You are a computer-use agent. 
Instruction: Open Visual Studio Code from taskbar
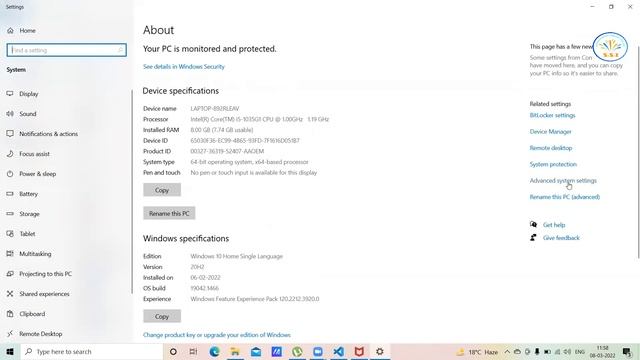tap(338, 351)
